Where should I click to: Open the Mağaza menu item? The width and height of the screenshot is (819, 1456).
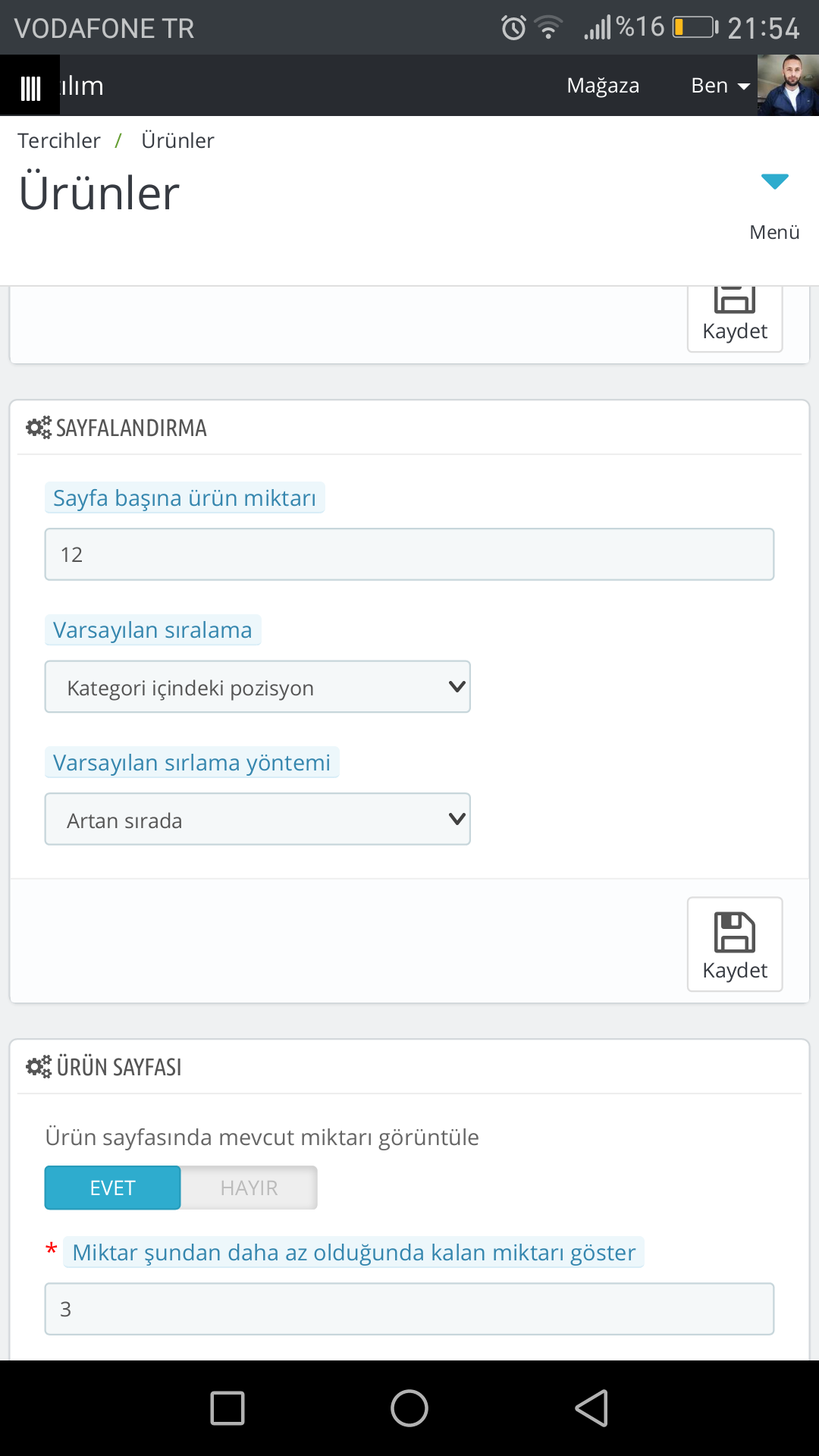click(x=603, y=86)
